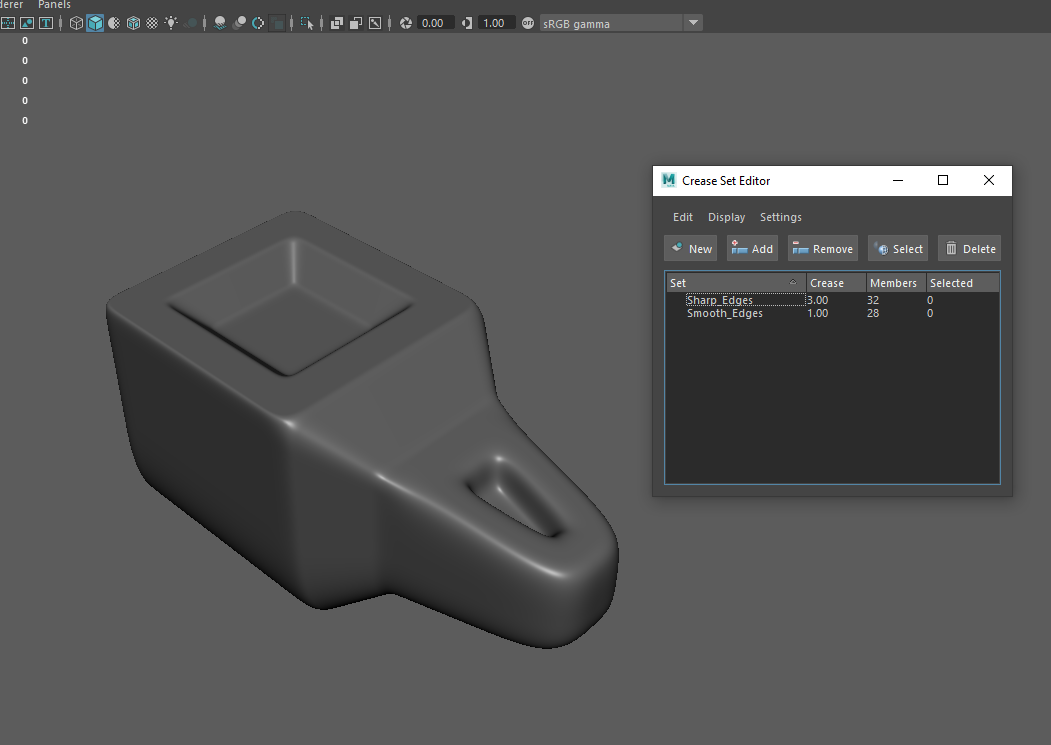
Task: Select the Smooth_Edges crease set row
Action: [x=832, y=313]
